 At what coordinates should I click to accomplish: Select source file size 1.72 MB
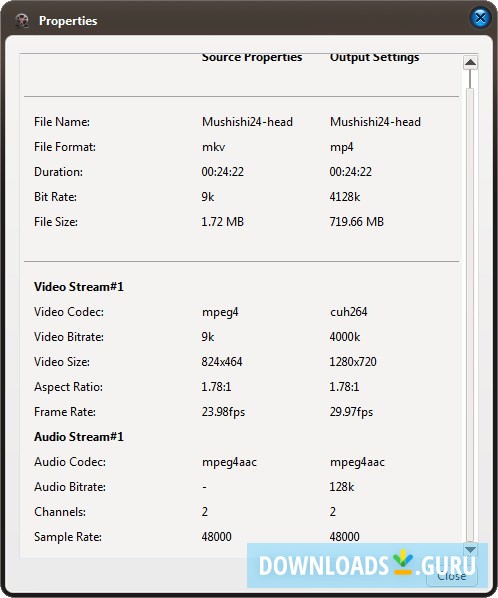click(223, 222)
